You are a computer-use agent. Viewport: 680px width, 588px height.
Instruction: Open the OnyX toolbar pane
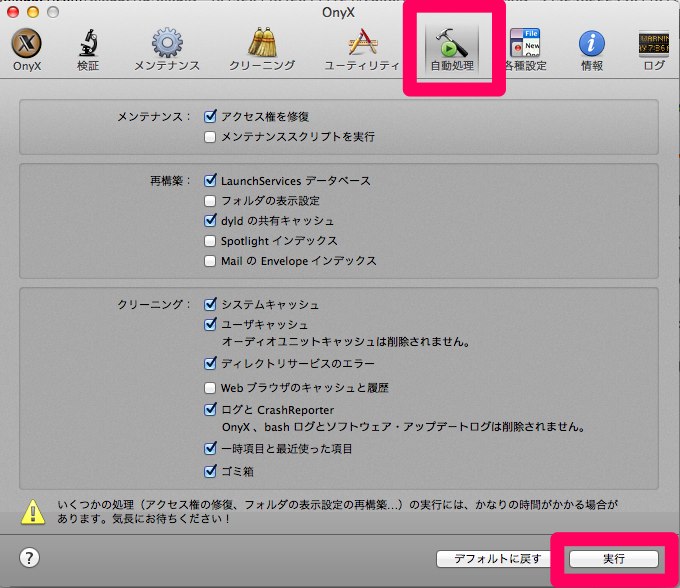click(x=26, y=49)
